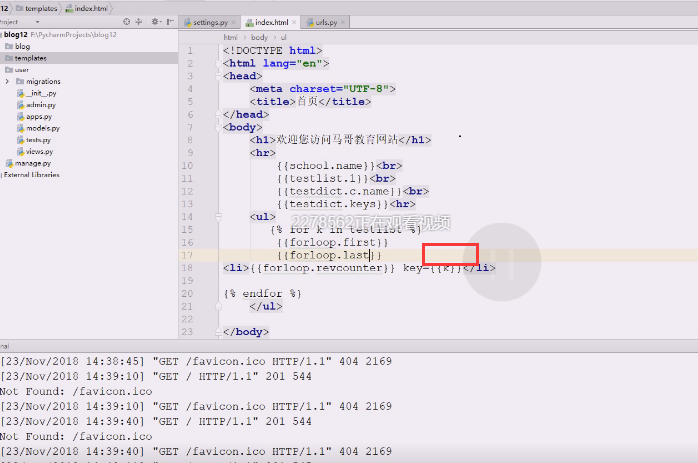This screenshot has height=463, width=698.
Task: Place cursor on {{testdict.keys}} line
Action: (x=346, y=204)
